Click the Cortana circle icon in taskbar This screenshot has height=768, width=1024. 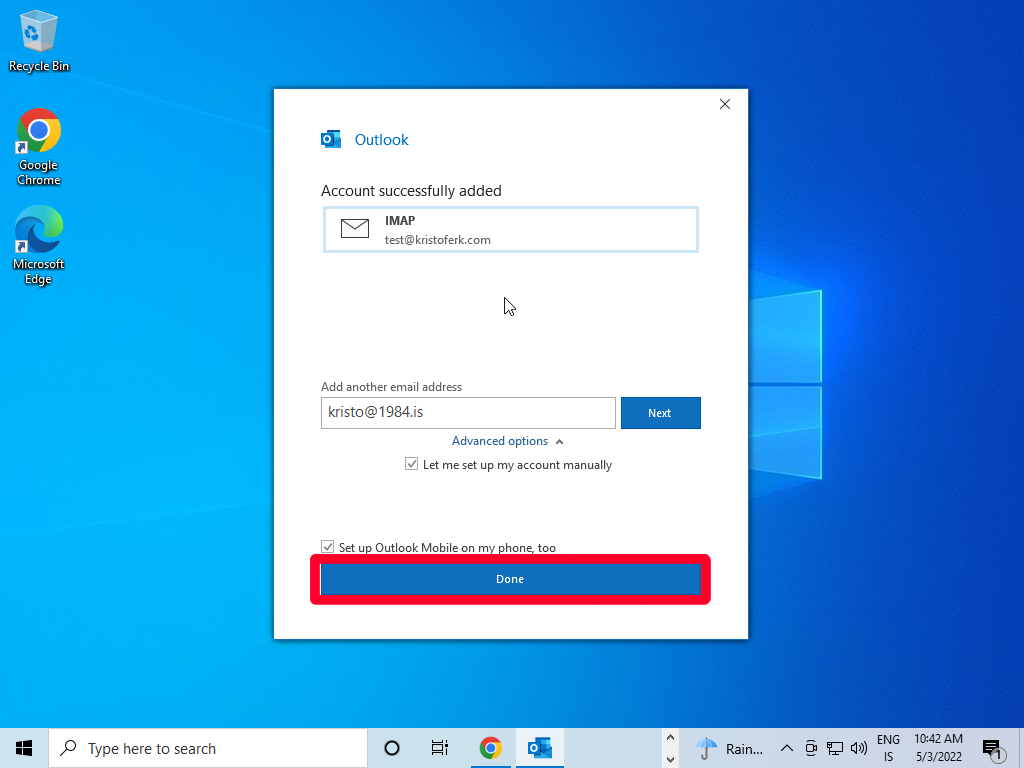(392, 748)
